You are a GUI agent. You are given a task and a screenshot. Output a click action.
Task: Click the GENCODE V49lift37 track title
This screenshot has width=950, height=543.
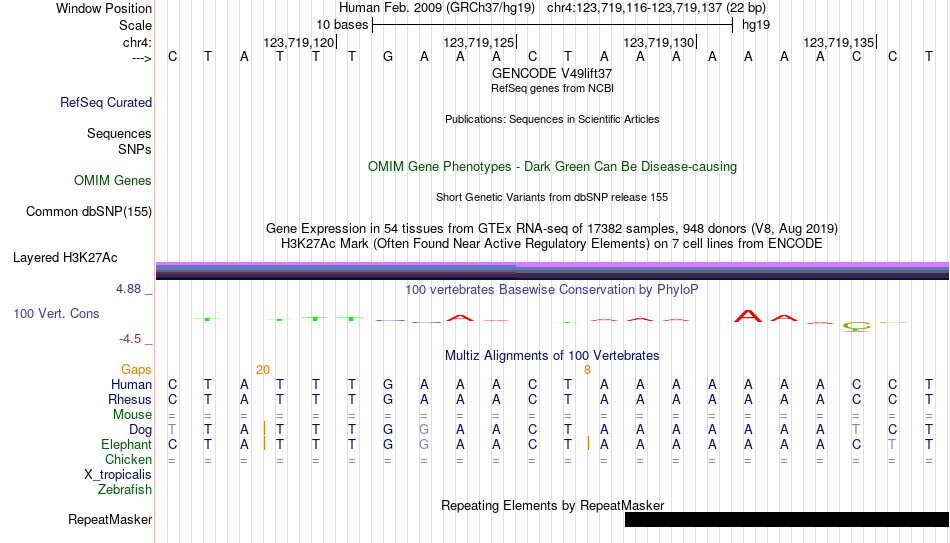(552, 73)
